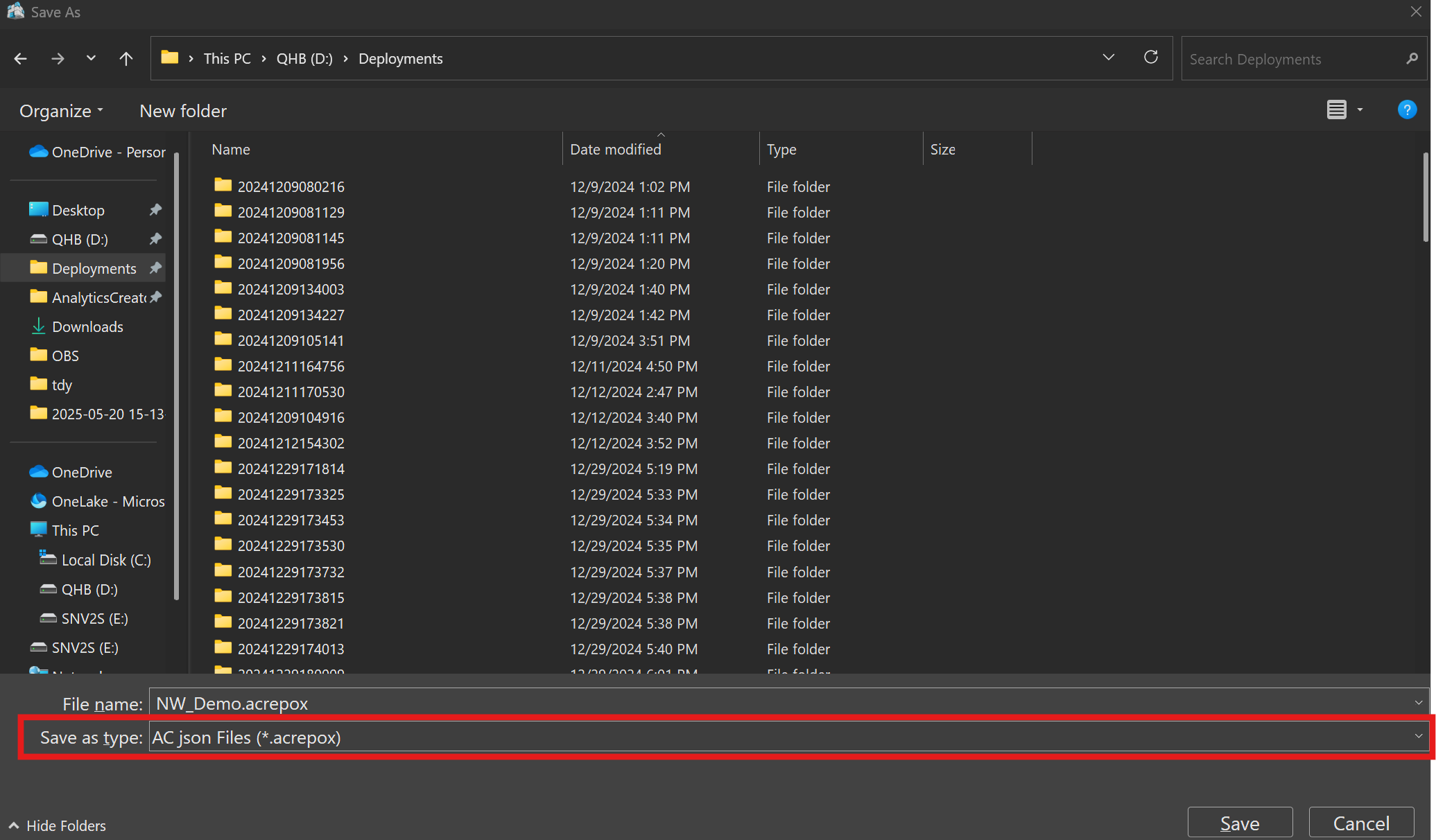Expand address bar previous locations dropdown
The width and height of the screenshot is (1436, 840).
click(1108, 58)
